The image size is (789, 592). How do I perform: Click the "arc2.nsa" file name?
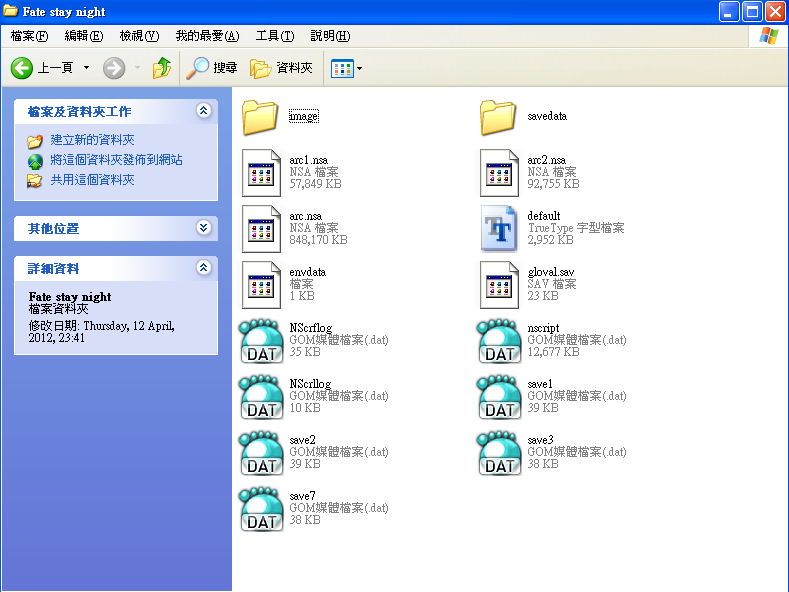tap(546, 160)
